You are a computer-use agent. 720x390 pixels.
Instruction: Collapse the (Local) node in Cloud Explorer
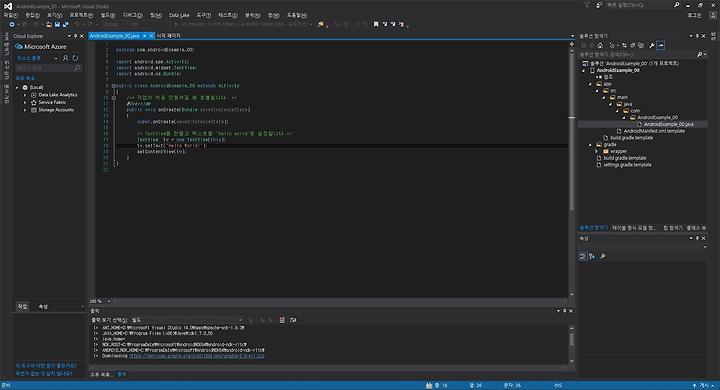[x=18, y=87]
